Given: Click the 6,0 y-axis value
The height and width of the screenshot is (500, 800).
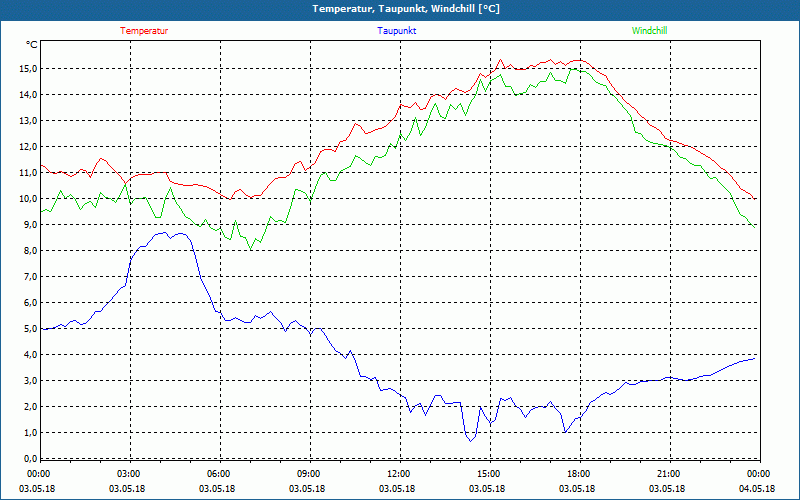Looking at the screenshot, I should [x=30, y=303].
